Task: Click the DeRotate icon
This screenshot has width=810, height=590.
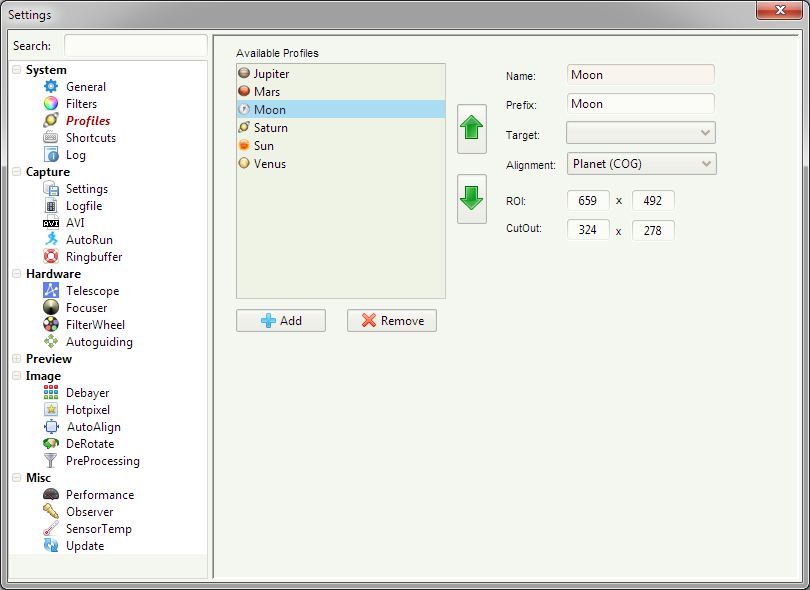Action: pyautogui.click(x=51, y=443)
